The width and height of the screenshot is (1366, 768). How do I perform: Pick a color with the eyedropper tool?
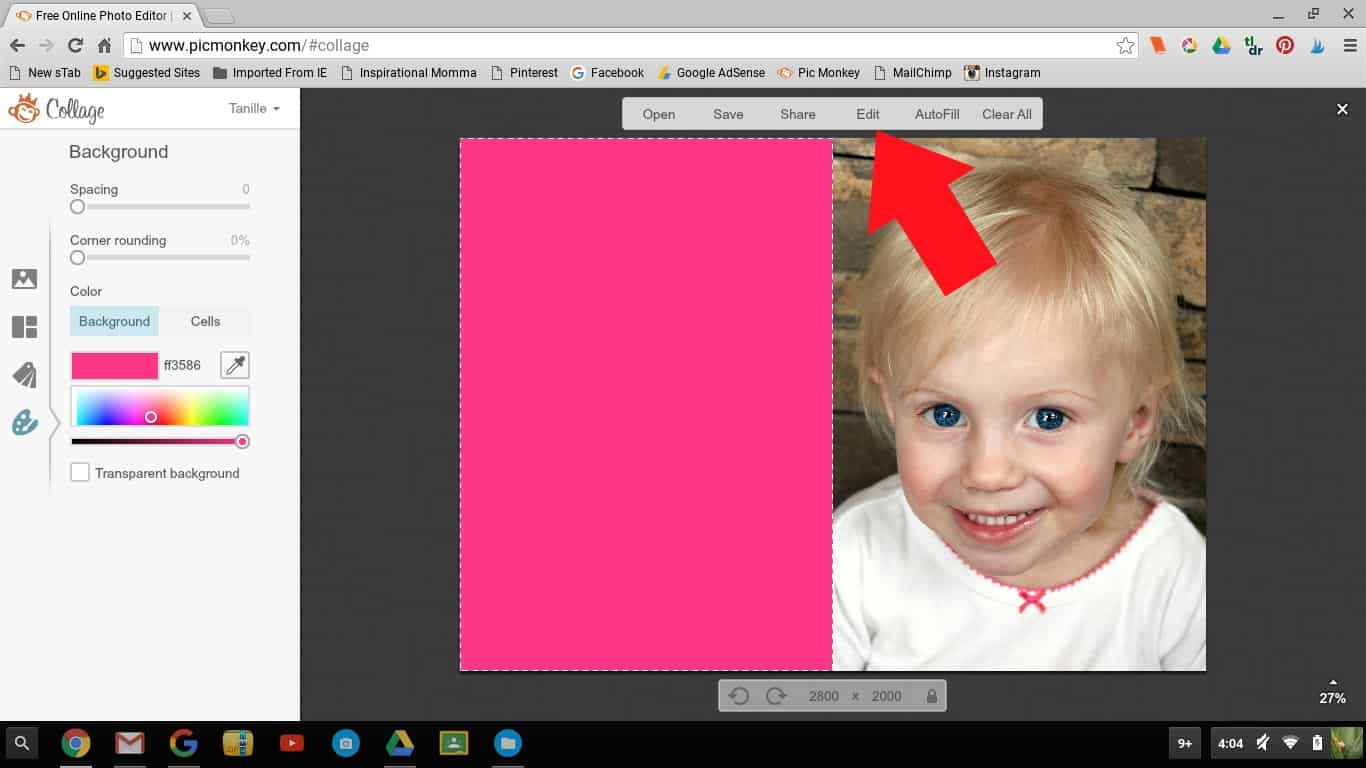(x=235, y=365)
